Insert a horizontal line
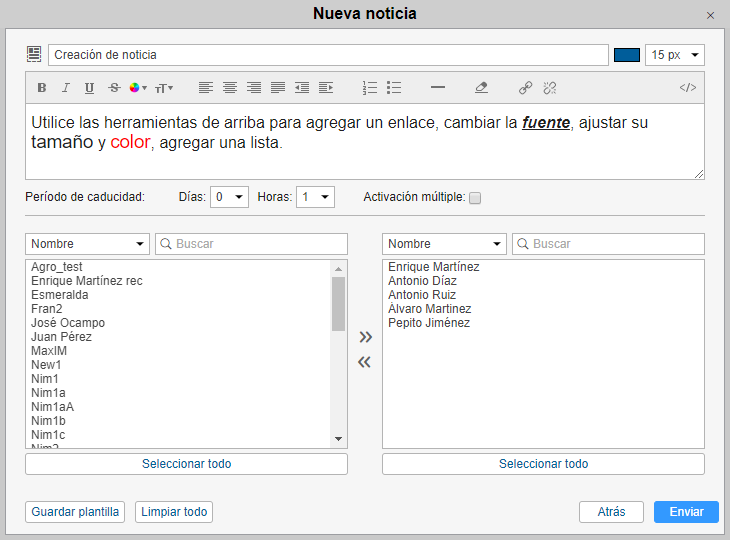The height and width of the screenshot is (540, 730). [x=437, y=88]
